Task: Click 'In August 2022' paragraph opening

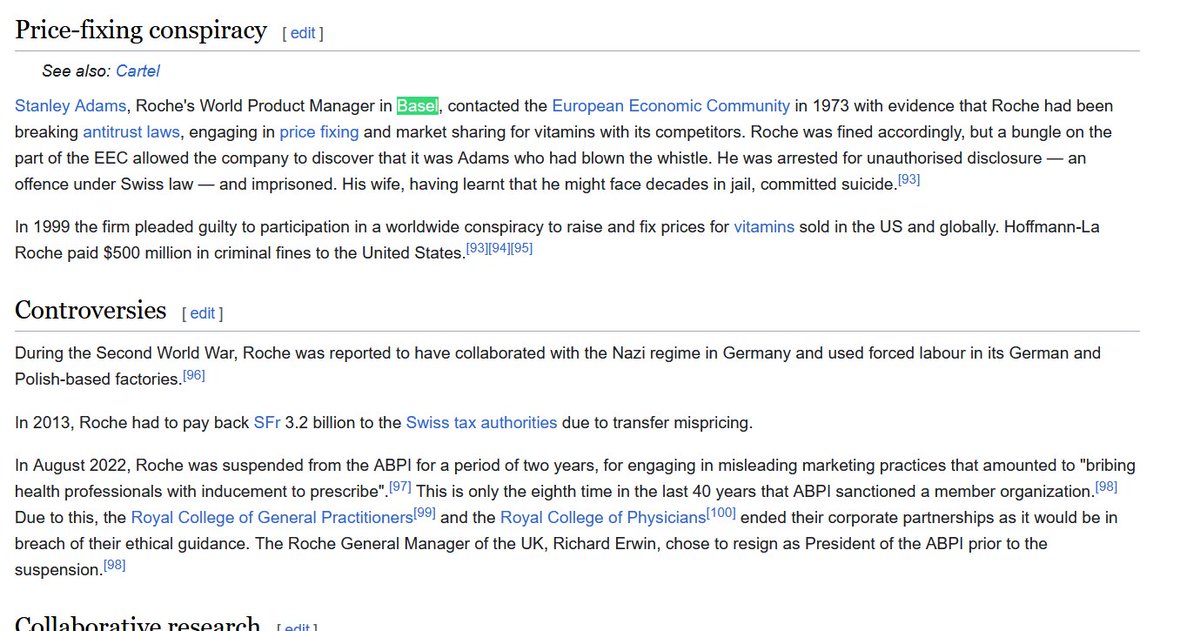Action: [69, 466]
